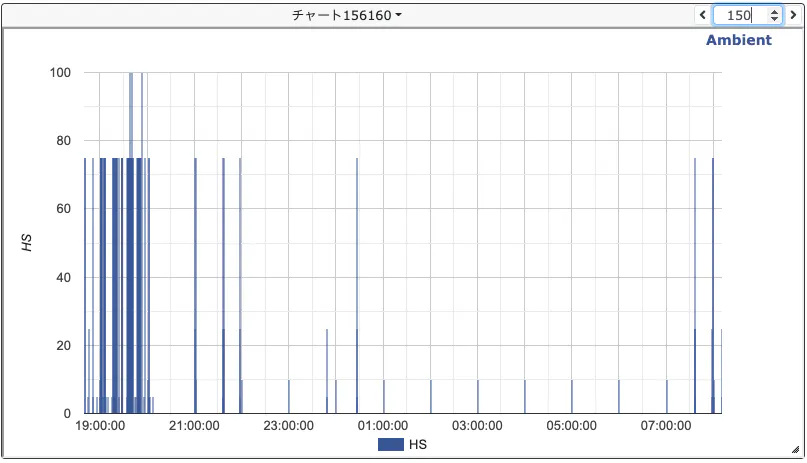Click the 07:00:00 x-axis label
807x463 pixels.
coord(667,426)
